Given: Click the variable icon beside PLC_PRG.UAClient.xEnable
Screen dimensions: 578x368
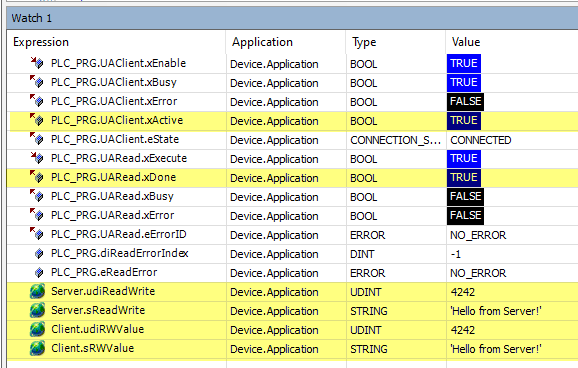Looking at the screenshot, I should [x=37, y=63].
